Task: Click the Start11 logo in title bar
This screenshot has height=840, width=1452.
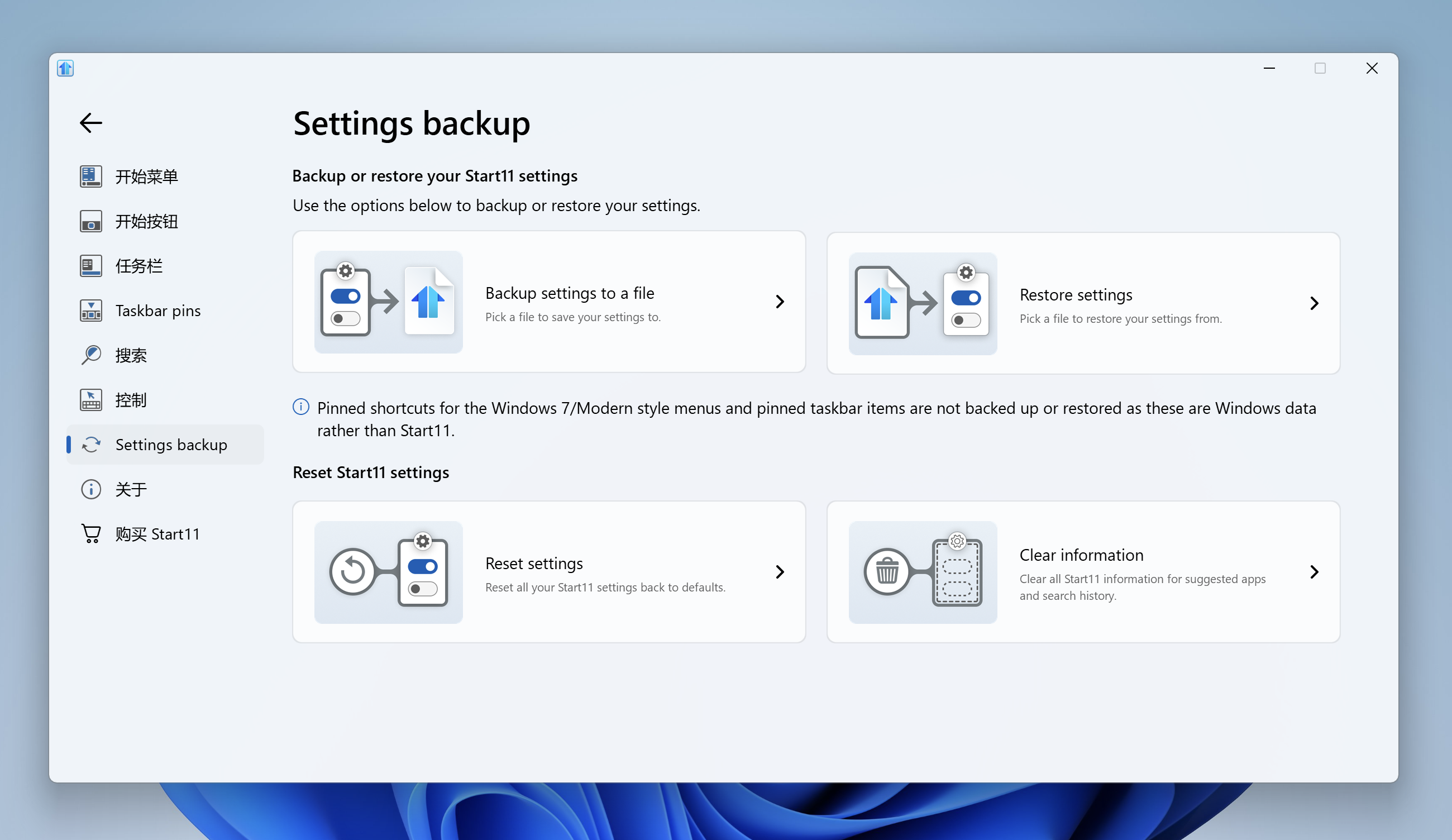Action: 65,68
